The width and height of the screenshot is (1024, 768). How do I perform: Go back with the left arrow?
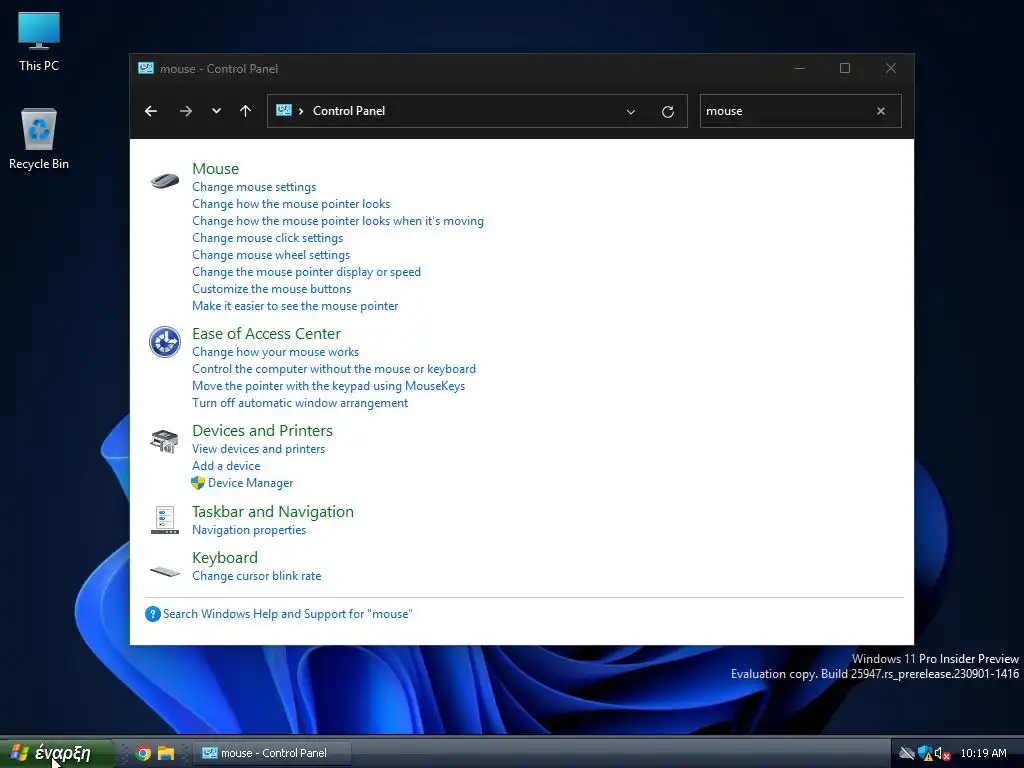coord(151,111)
